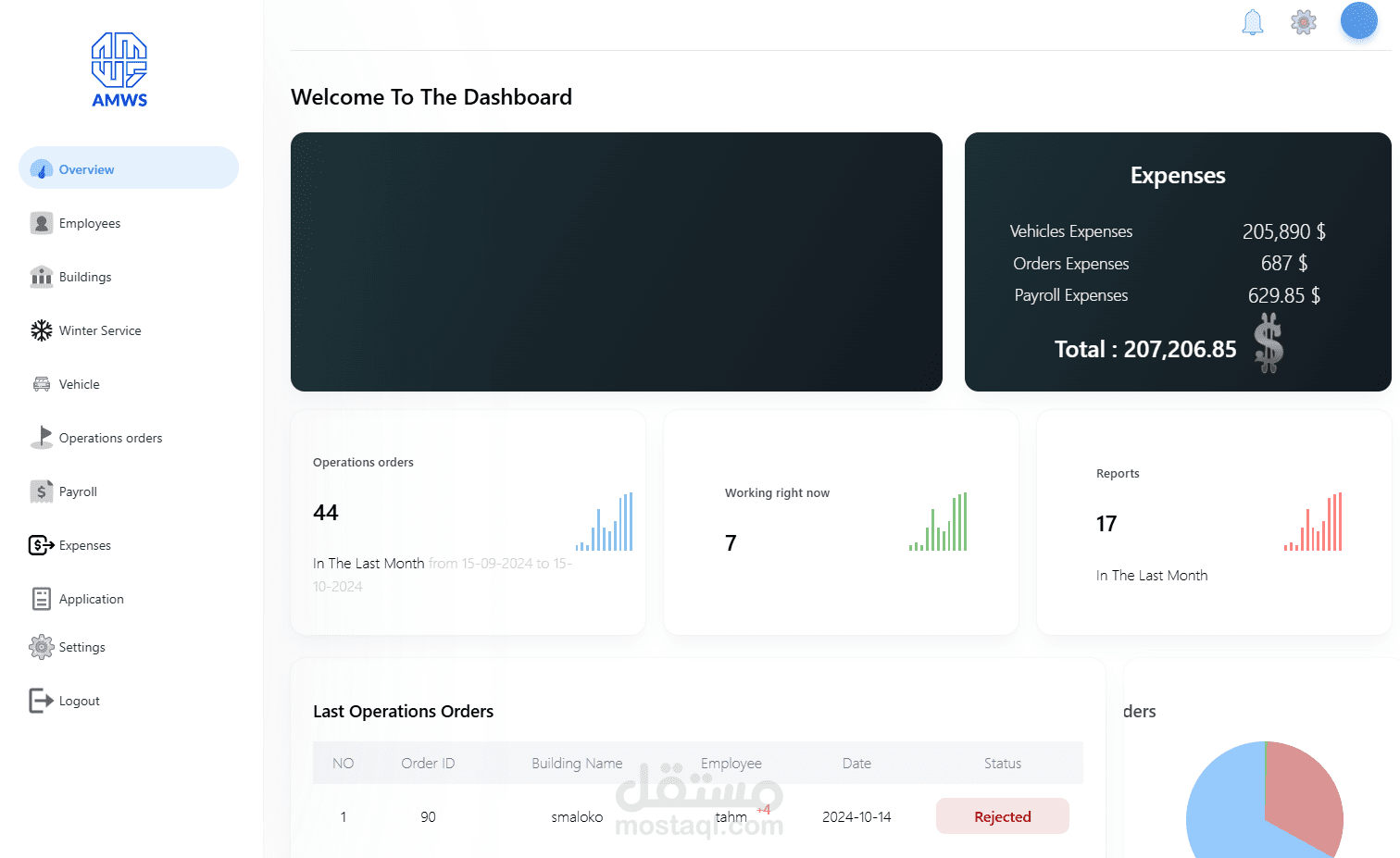Click the Welcome To The Dashboard heading
The image size is (1400, 858).
pyautogui.click(x=431, y=97)
